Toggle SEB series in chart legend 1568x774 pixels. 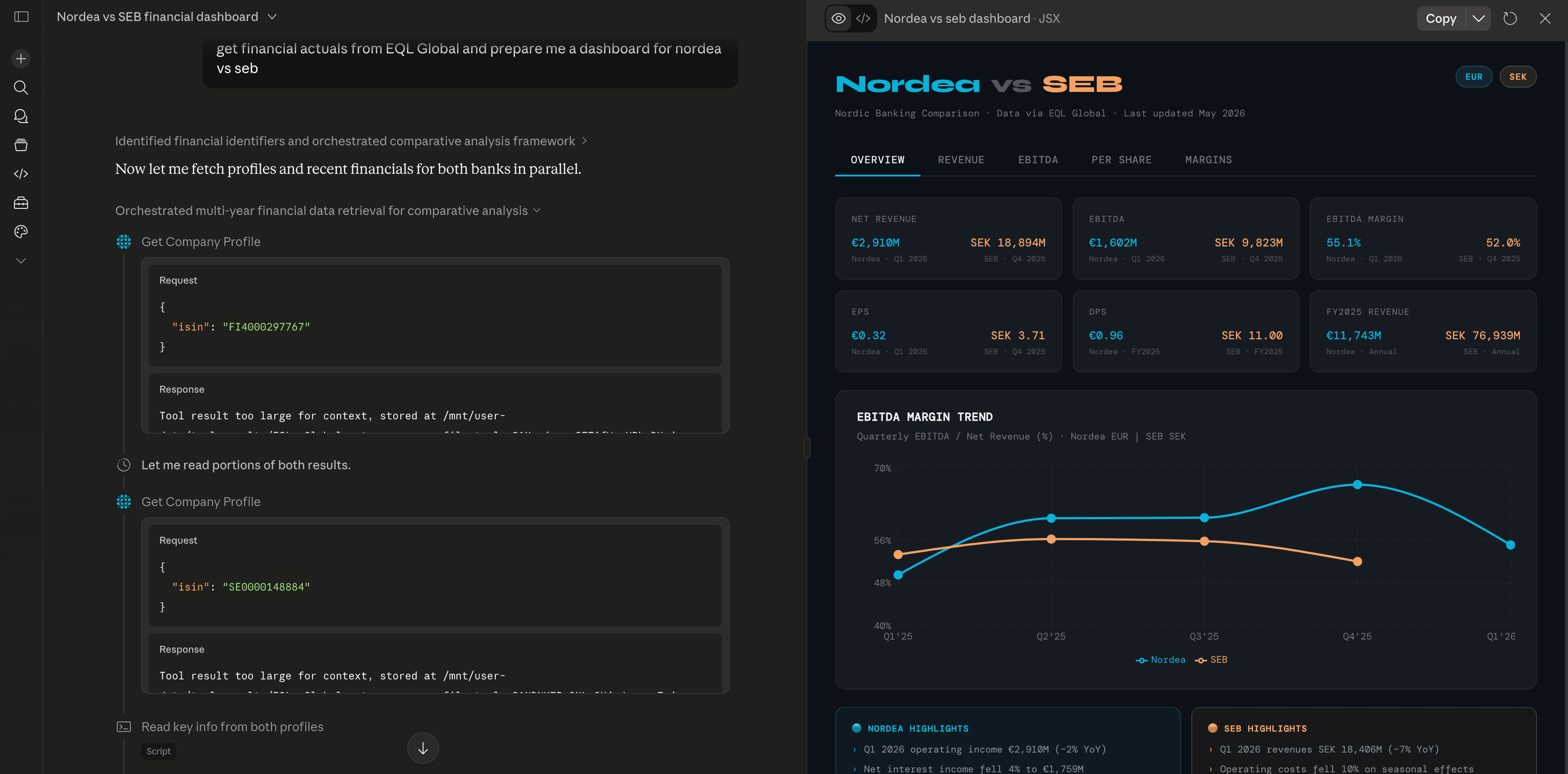(x=1211, y=660)
